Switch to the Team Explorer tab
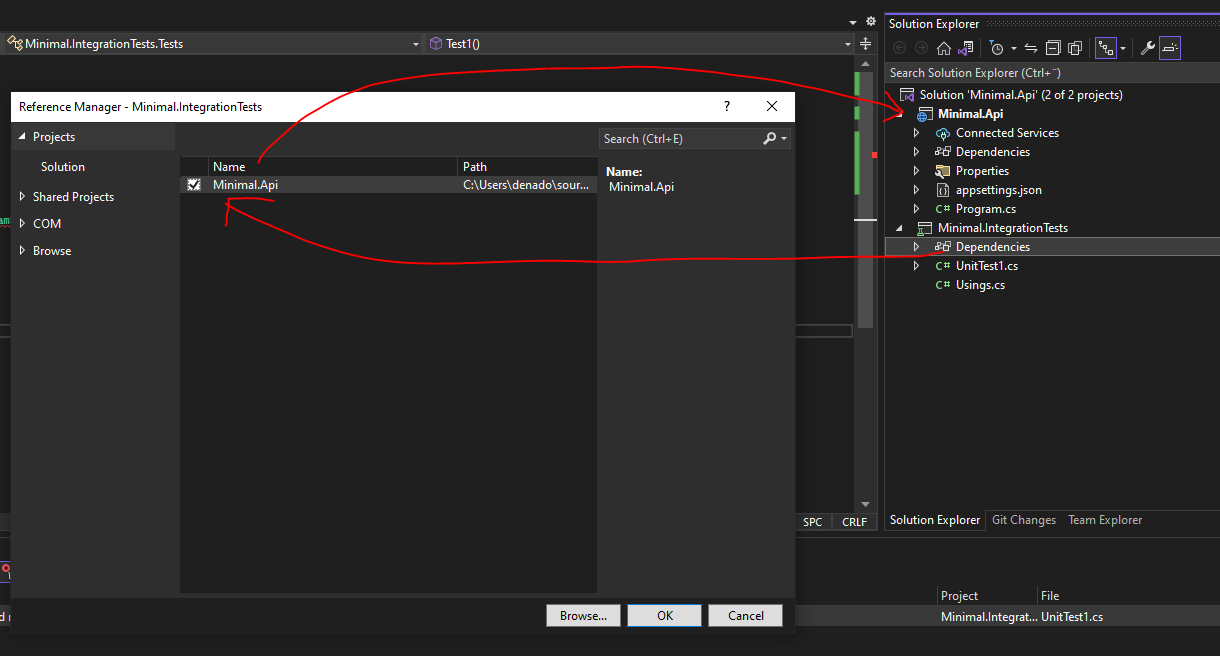The image size is (1220, 656). click(x=1105, y=520)
